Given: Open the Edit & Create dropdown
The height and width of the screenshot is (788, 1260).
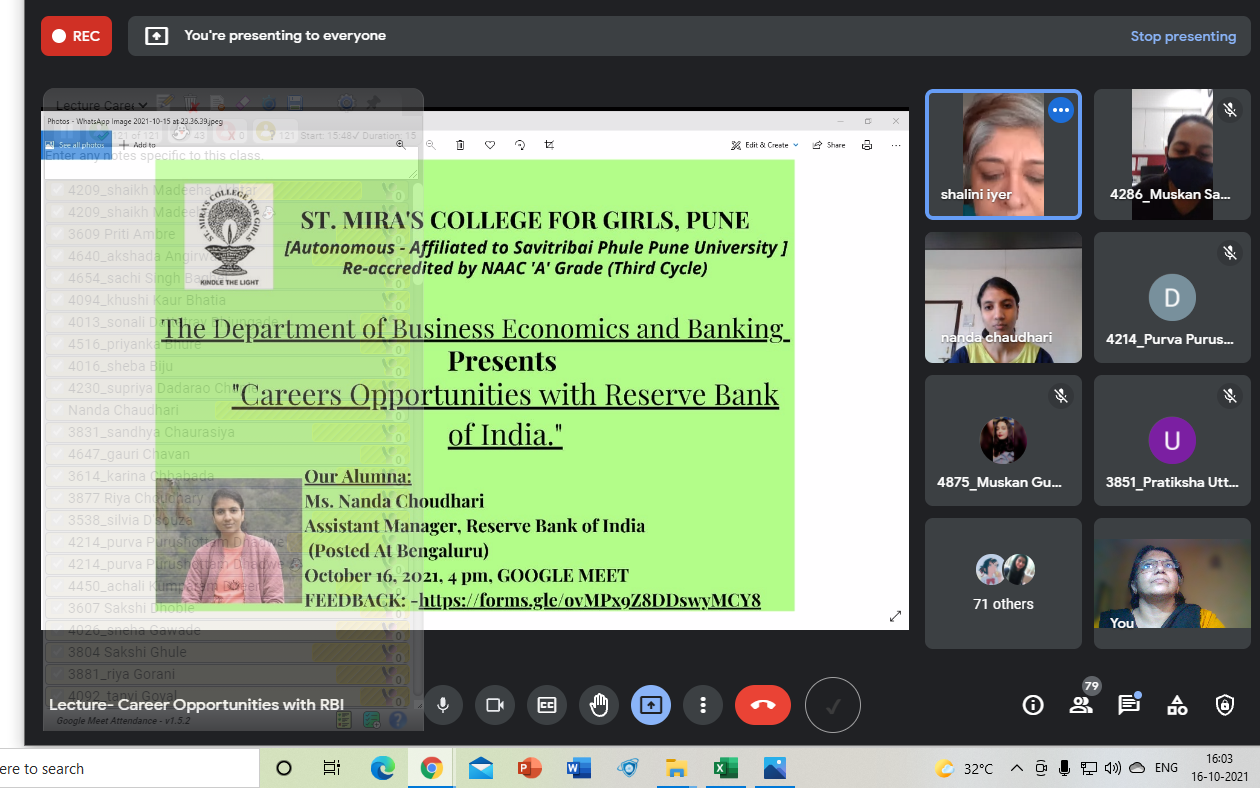Looking at the screenshot, I should point(765,145).
